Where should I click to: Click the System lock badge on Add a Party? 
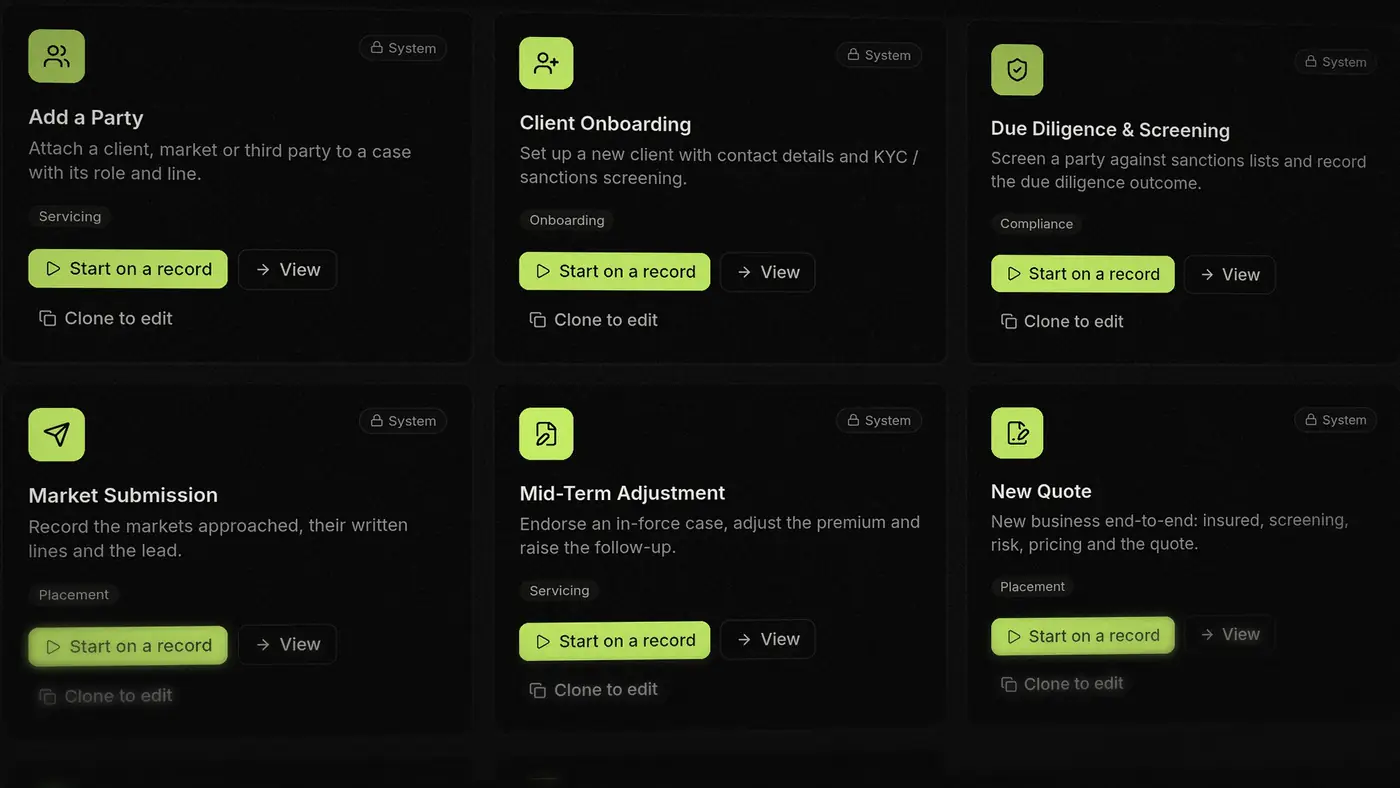(x=403, y=48)
